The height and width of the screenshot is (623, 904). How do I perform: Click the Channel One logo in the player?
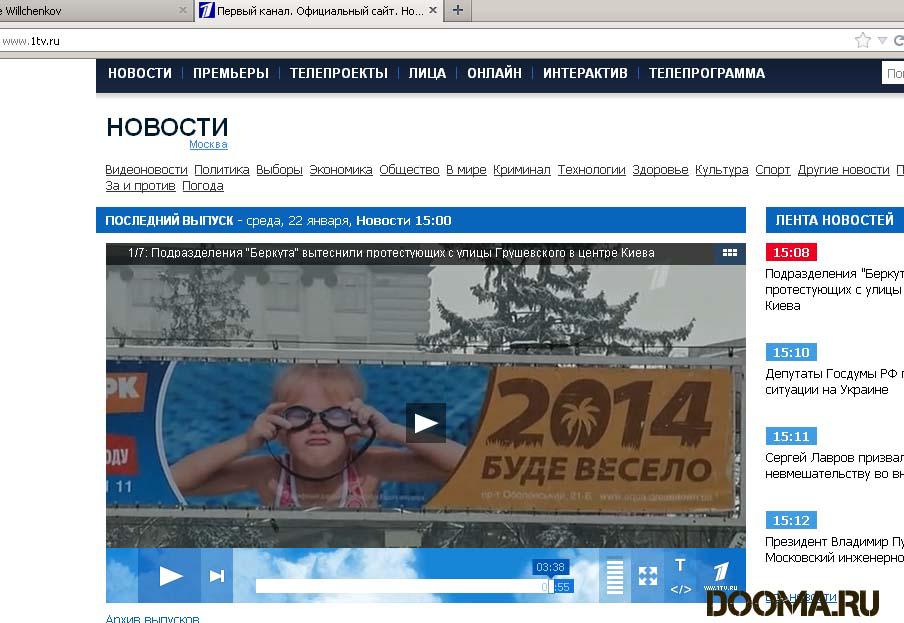tap(721, 575)
